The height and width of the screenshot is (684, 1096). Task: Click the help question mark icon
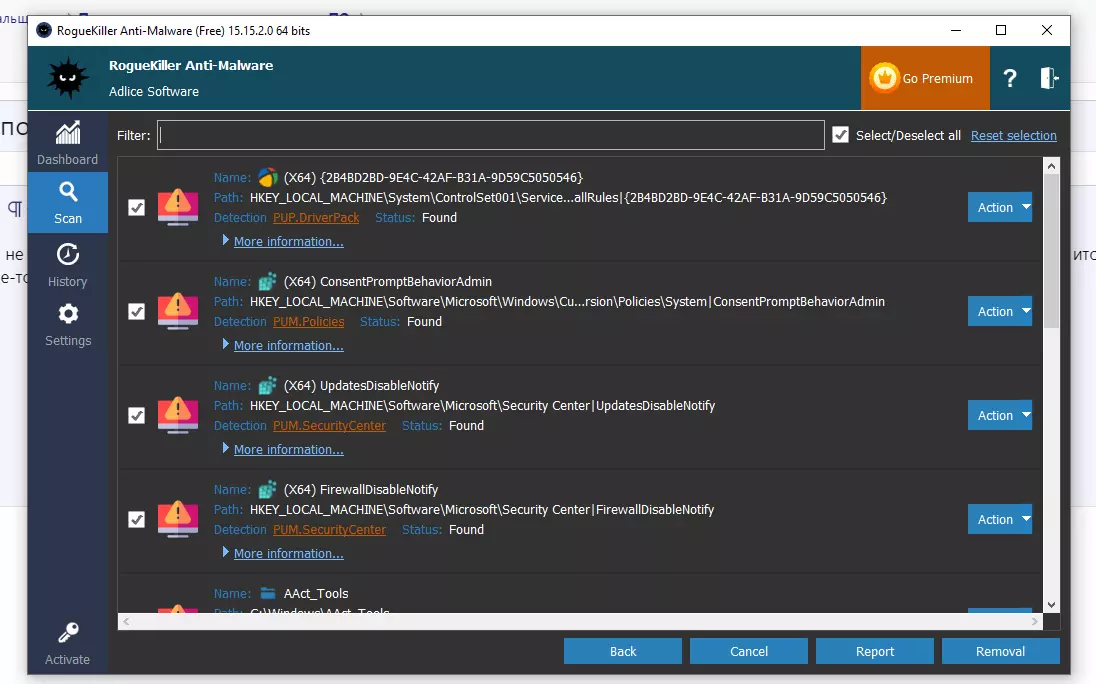[1010, 78]
